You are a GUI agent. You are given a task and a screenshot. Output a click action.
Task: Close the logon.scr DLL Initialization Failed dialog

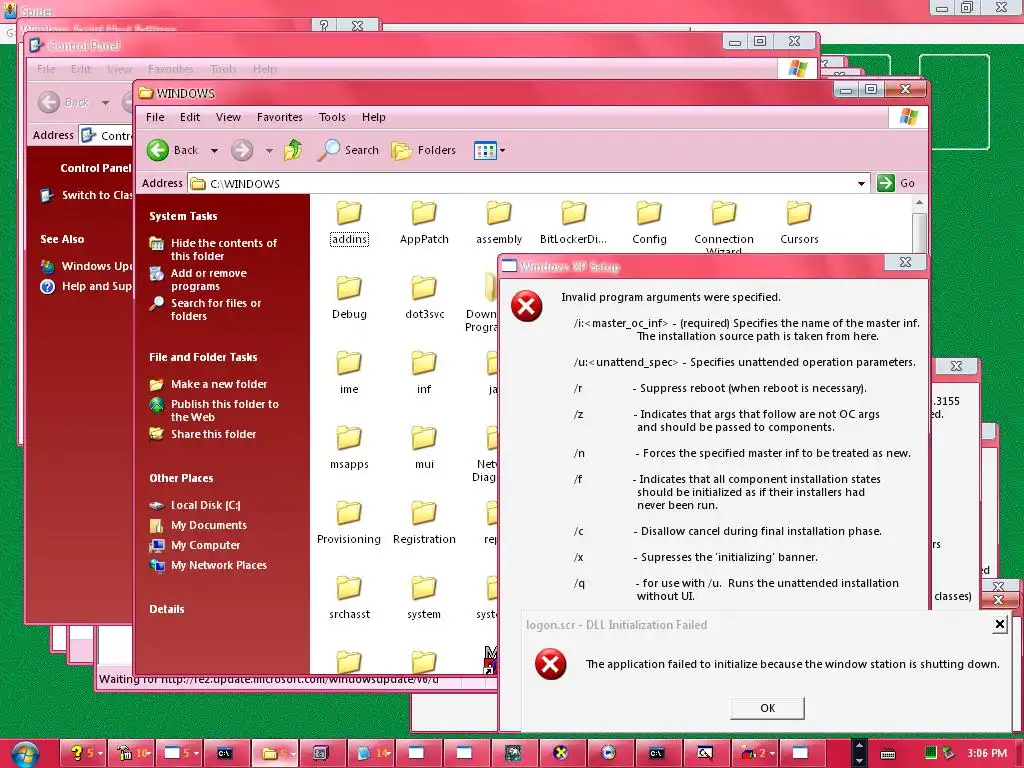[x=999, y=625]
